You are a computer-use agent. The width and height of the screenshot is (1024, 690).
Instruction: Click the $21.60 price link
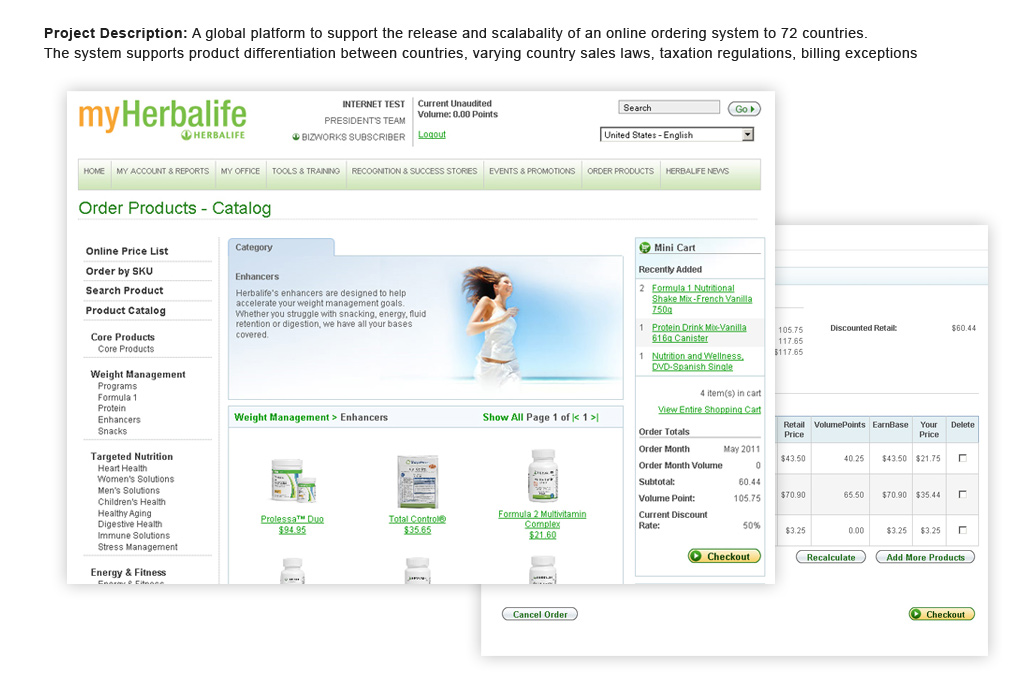click(542, 535)
